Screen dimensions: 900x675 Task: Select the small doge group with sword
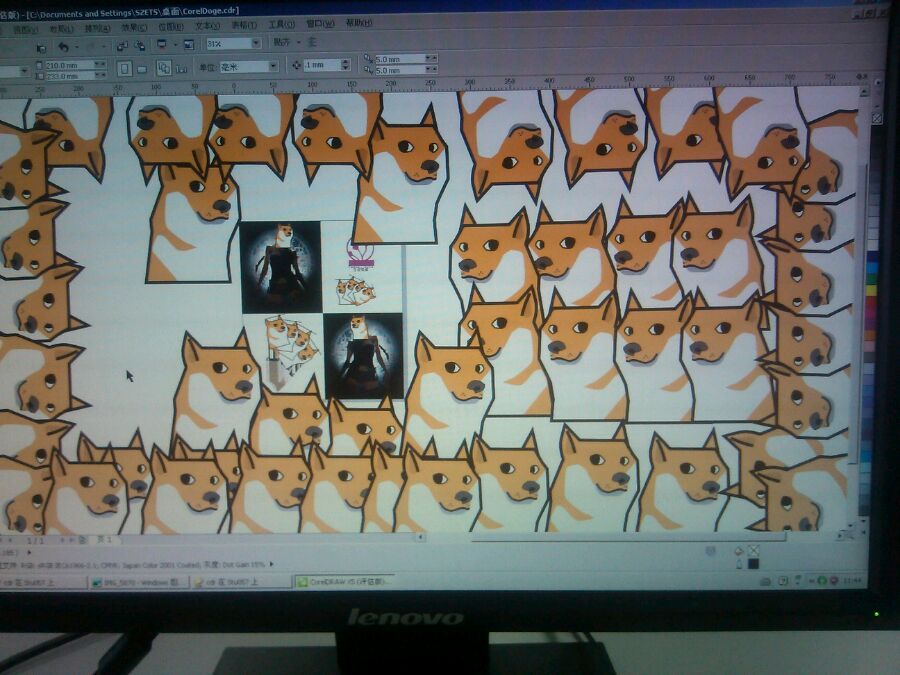point(290,351)
